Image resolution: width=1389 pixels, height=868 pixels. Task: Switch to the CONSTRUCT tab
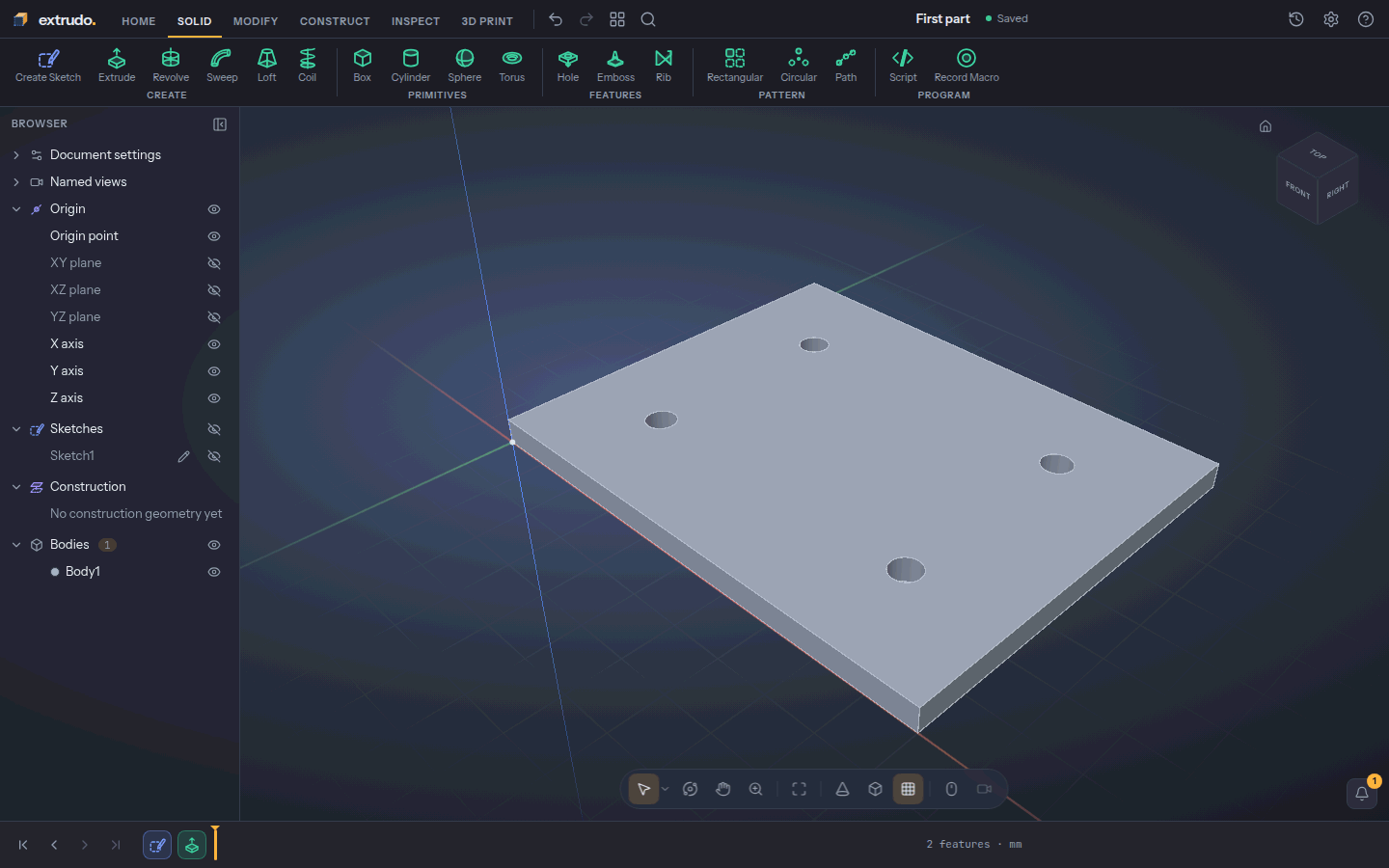335,21
